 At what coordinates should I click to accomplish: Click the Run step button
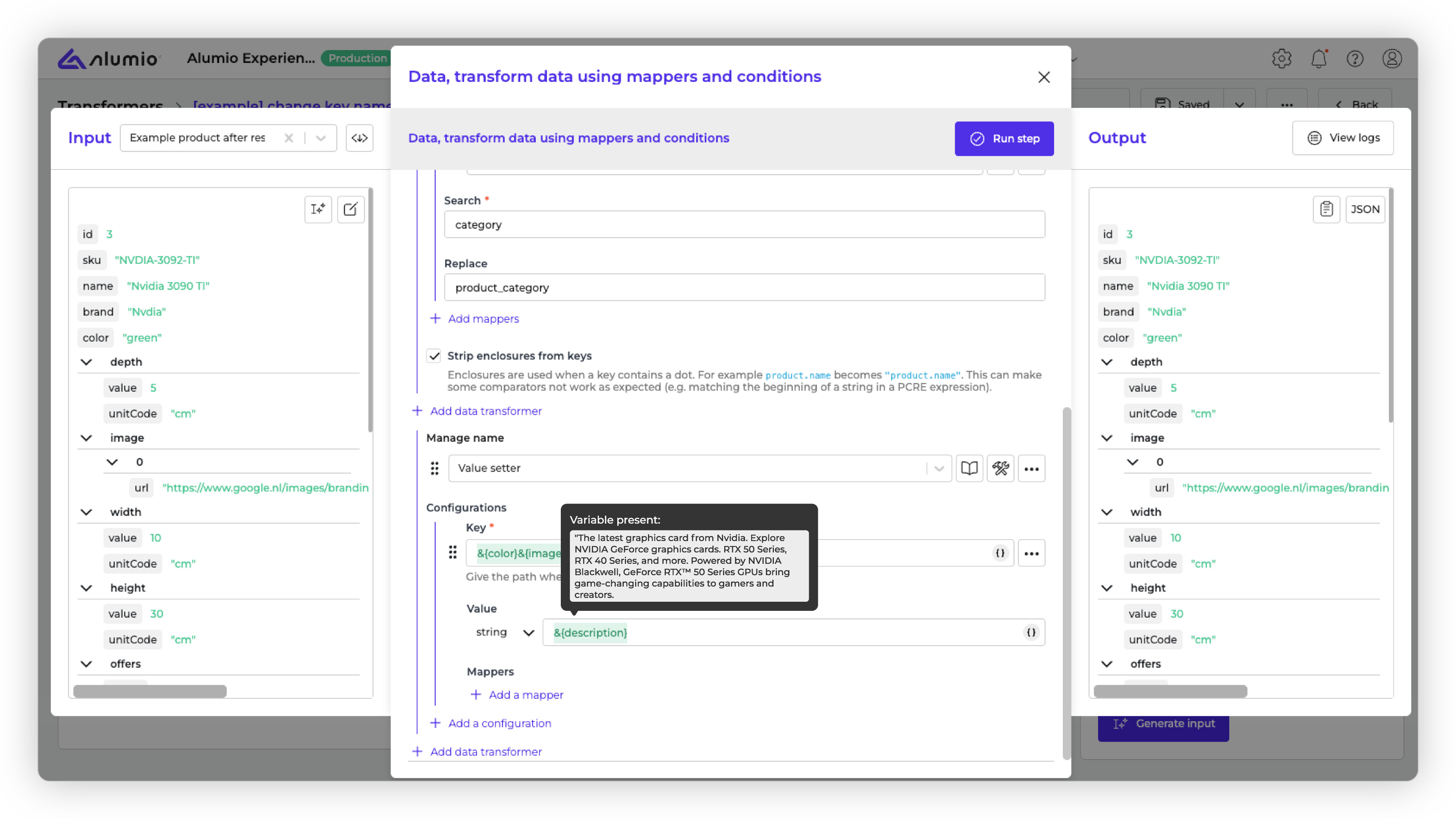point(1004,138)
